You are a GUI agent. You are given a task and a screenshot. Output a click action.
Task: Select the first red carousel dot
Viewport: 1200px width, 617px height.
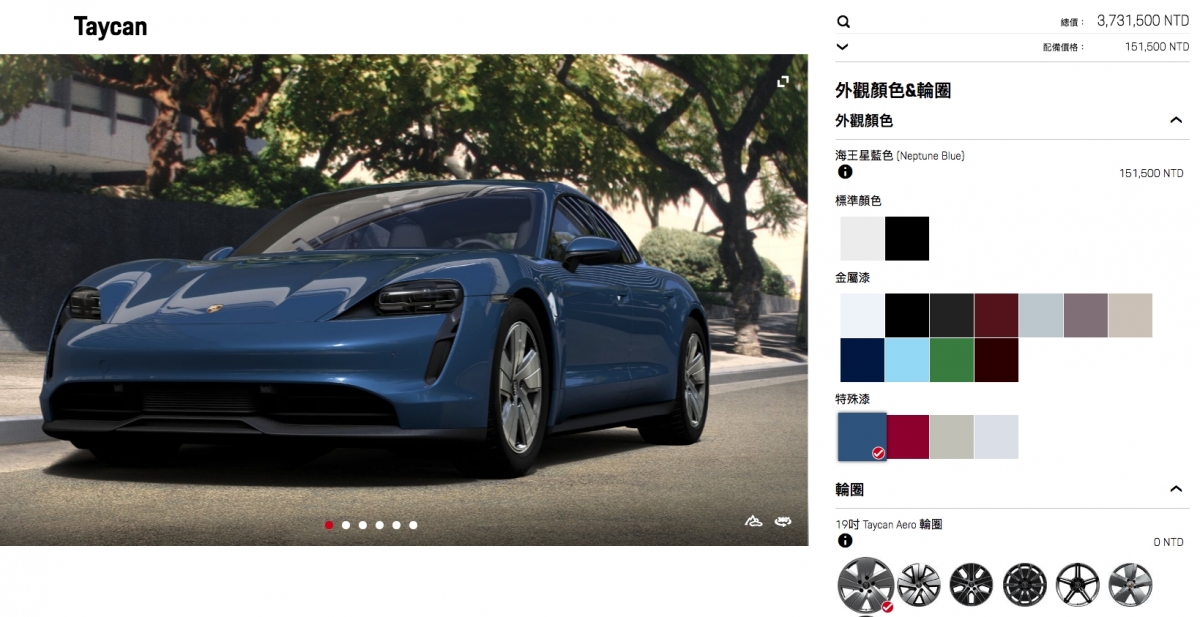pyautogui.click(x=329, y=525)
